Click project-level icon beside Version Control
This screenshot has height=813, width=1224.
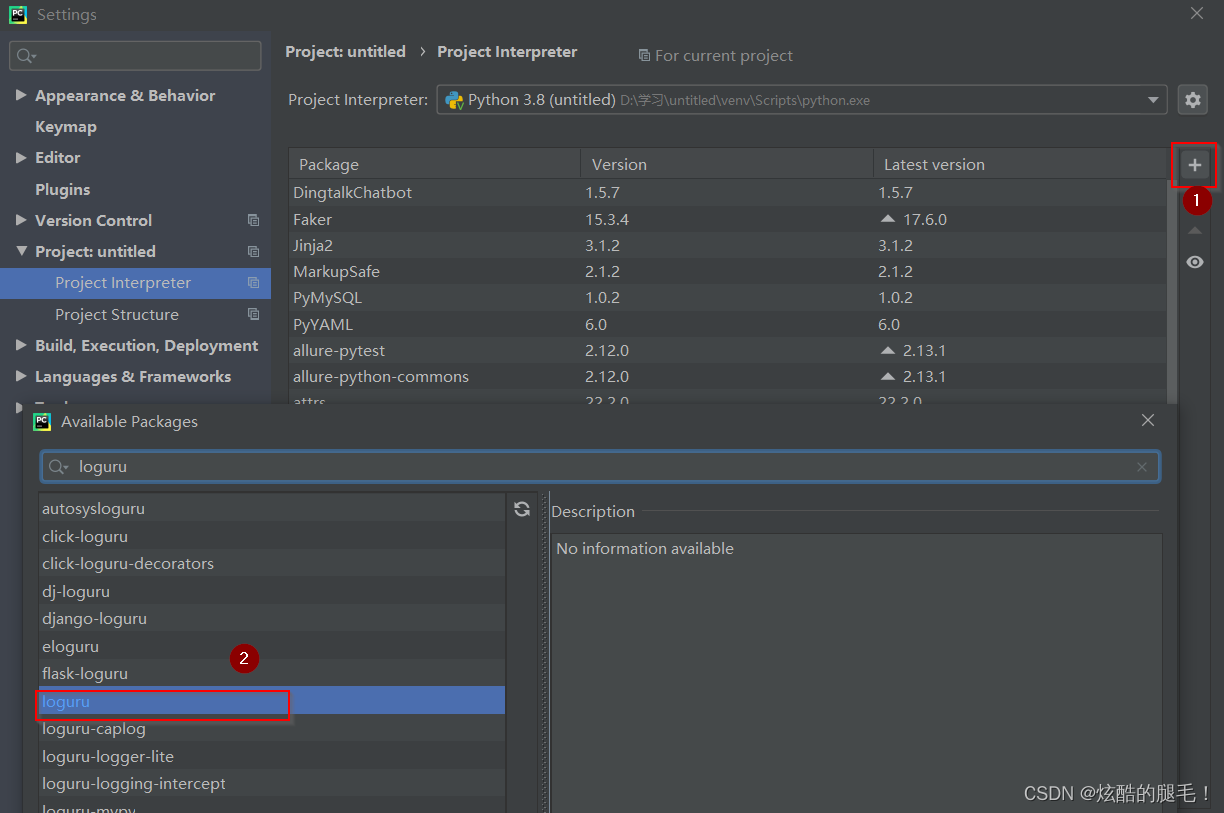pos(253,220)
